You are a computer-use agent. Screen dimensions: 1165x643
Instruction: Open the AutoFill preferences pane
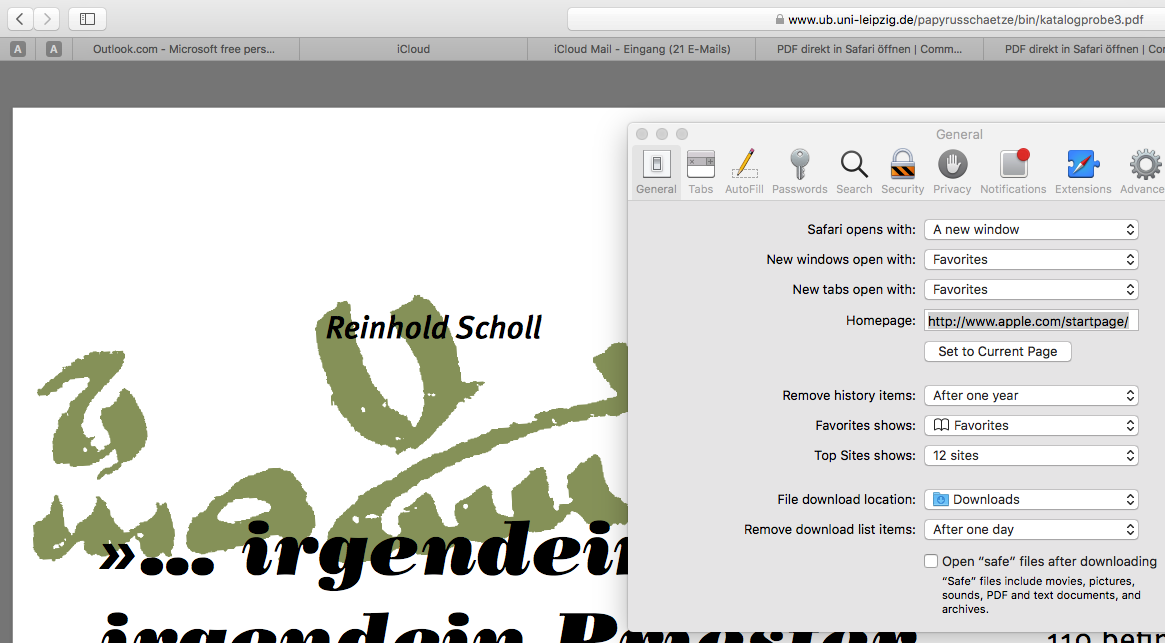[744, 172]
